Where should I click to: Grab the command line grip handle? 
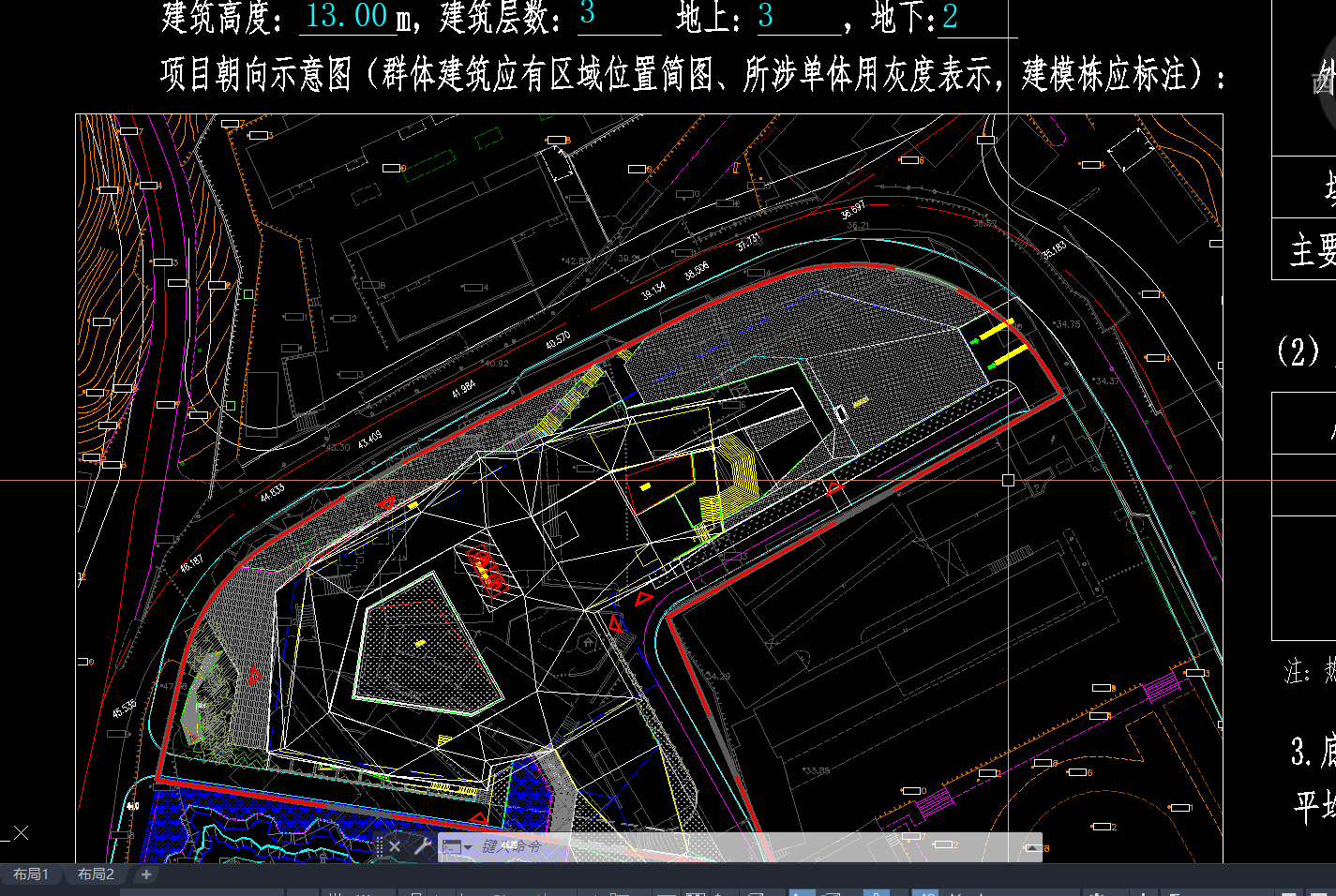(x=380, y=846)
